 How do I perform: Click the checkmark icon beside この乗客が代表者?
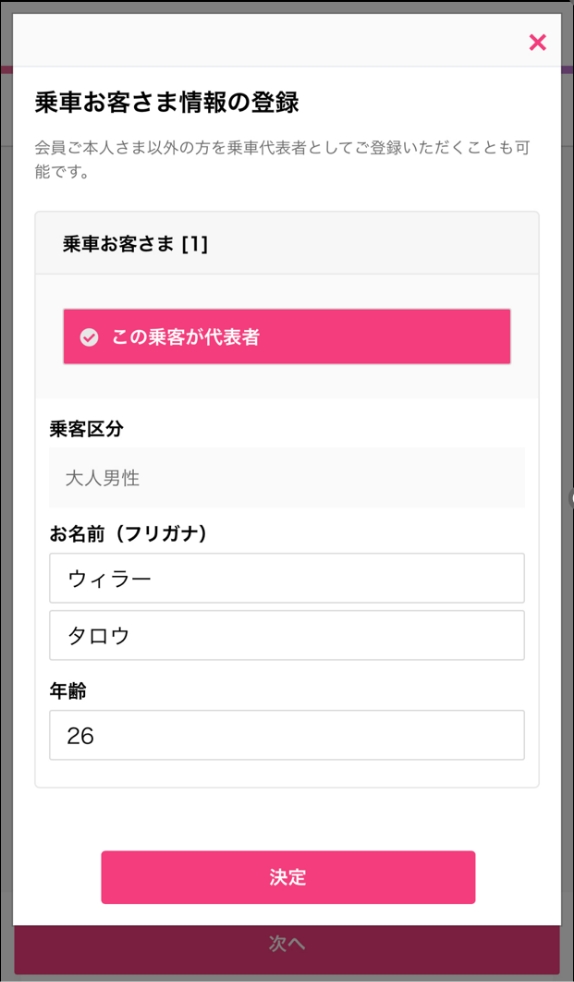(x=89, y=338)
